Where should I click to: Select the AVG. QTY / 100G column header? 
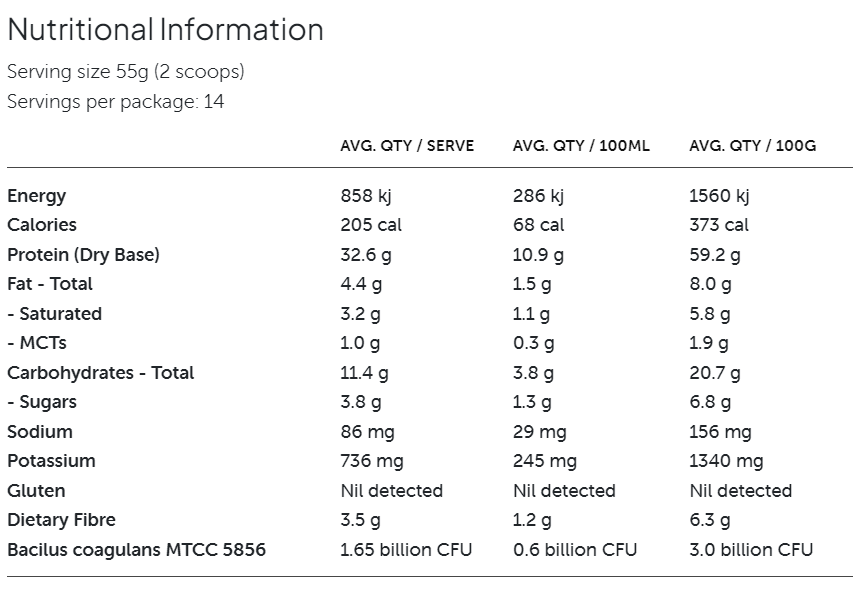click(752, 146)
